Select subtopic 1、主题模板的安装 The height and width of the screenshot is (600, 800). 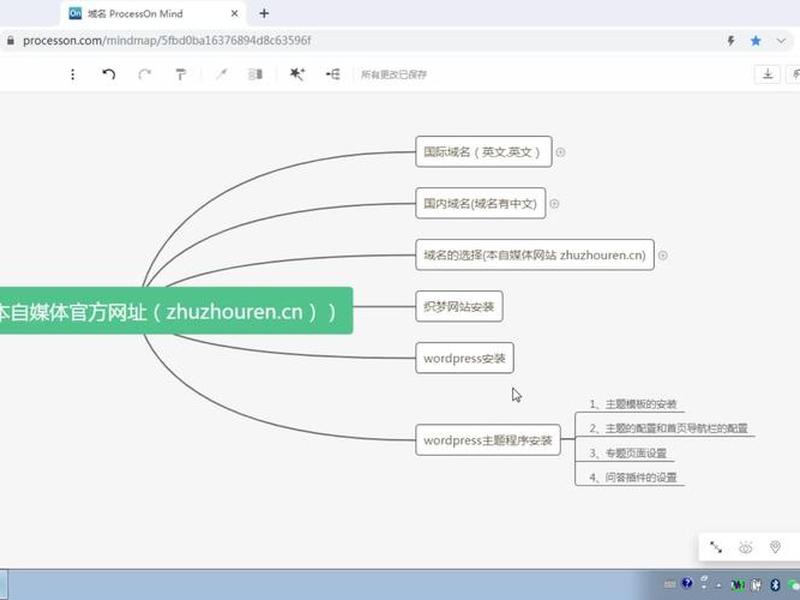(633, 404)
